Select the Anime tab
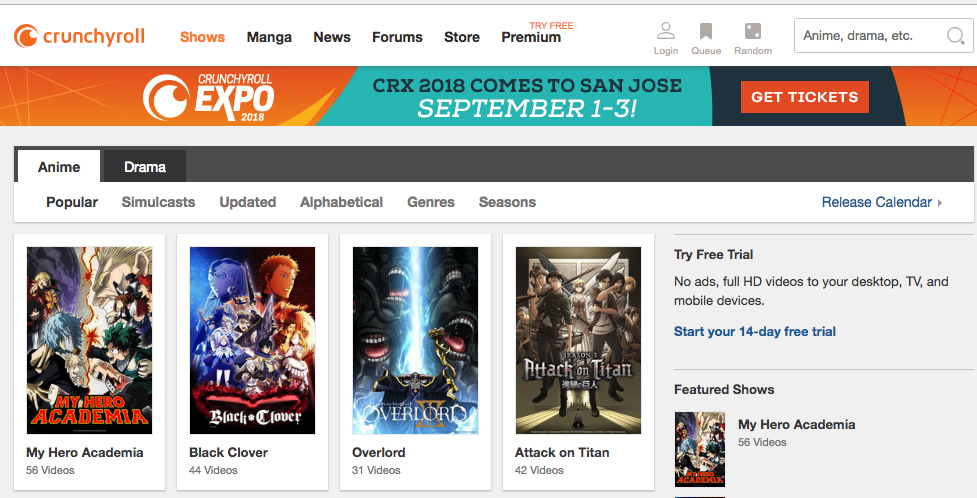Viewport: 977px width, 498px height. coord(59,167)
